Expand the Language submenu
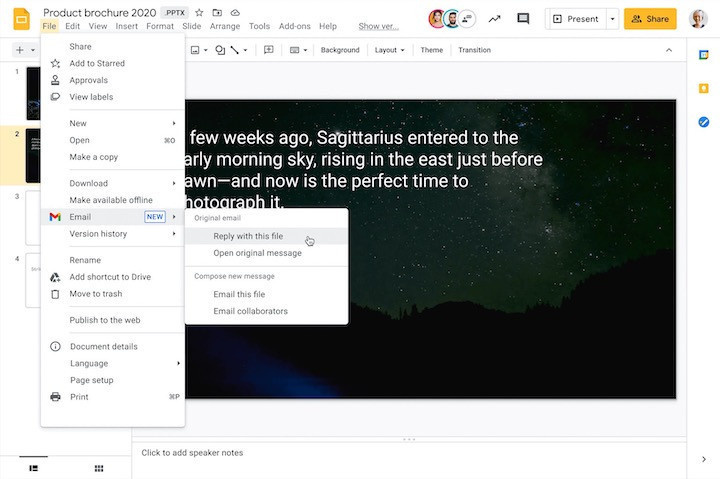The height and width of the screenshot is (479, 720). click(112, 363)
